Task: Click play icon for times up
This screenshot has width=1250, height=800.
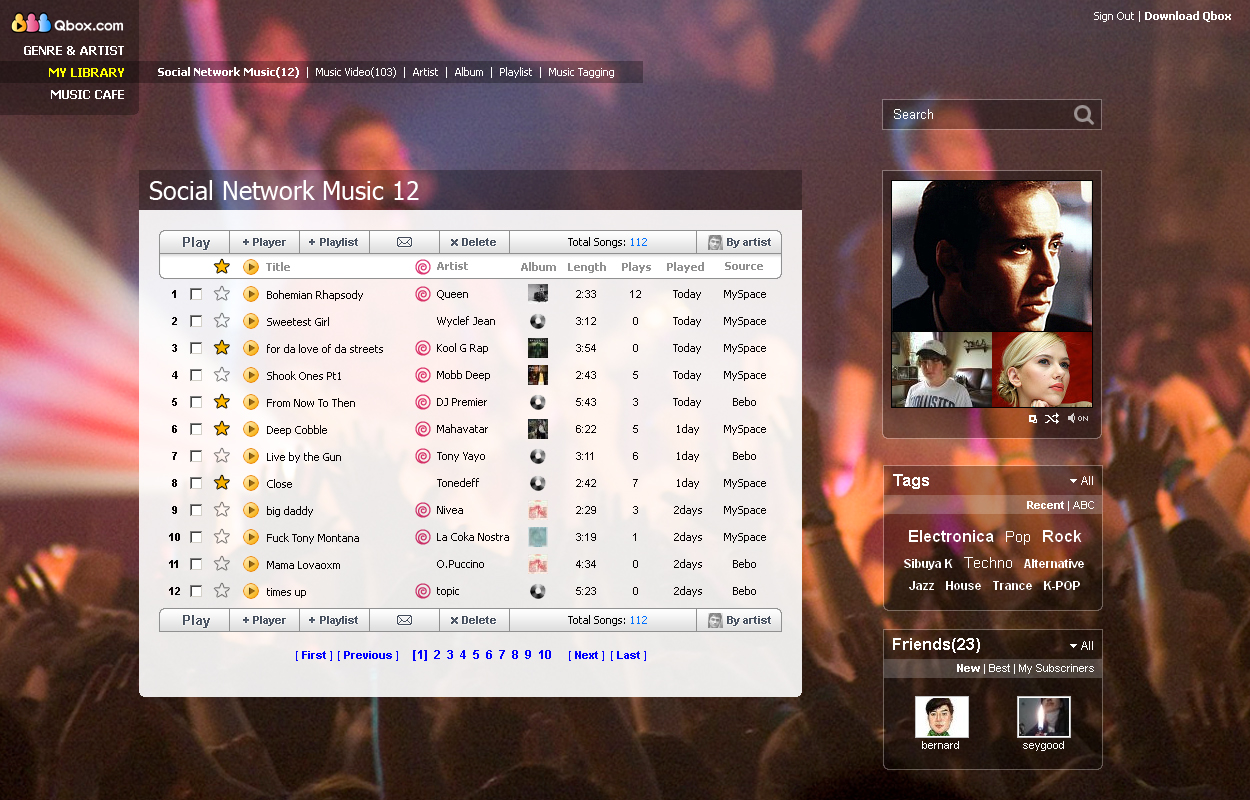Action: point(251,591)
